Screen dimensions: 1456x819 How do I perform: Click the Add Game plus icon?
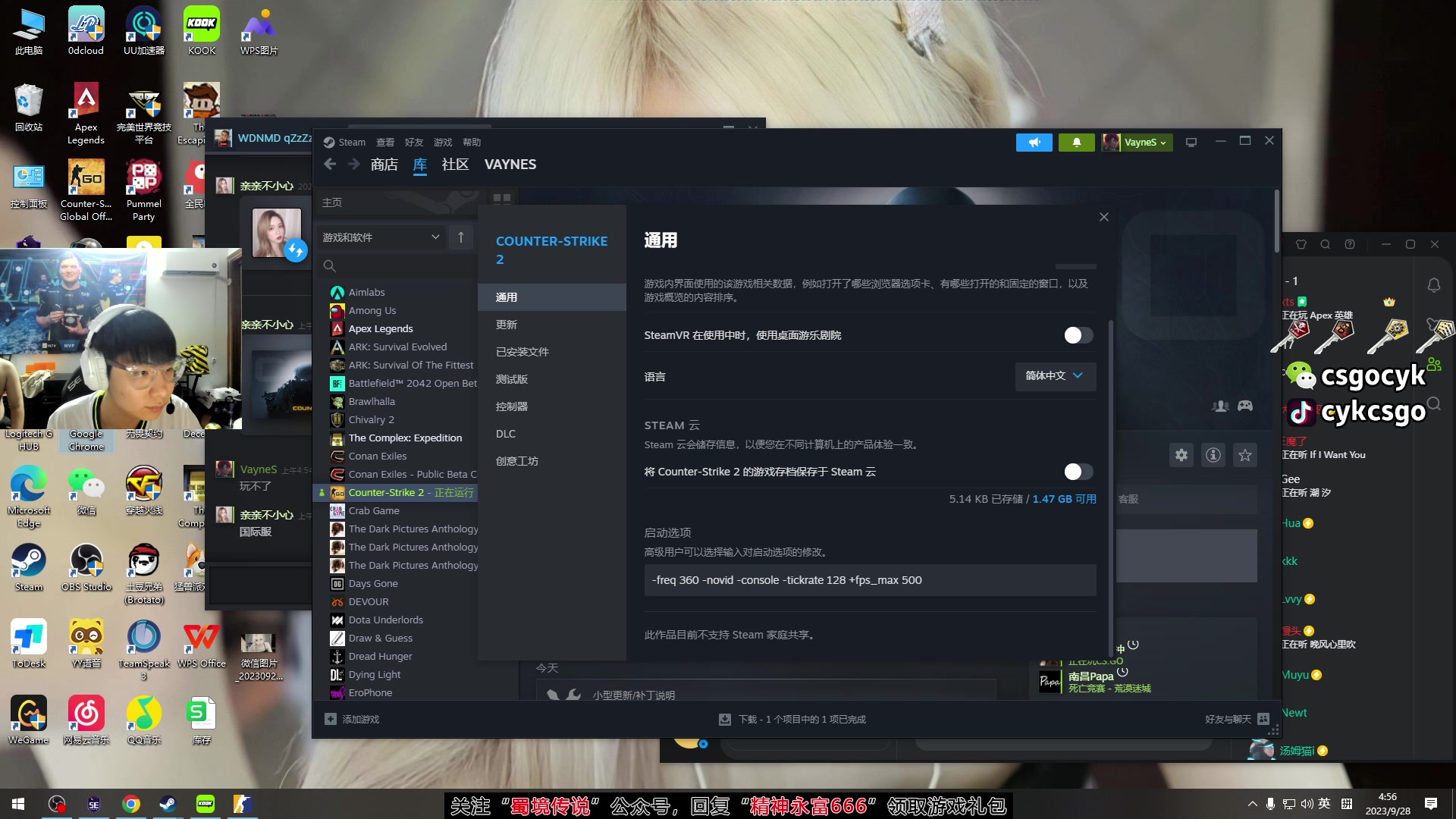pyautogui.click(x=331, y=719)
